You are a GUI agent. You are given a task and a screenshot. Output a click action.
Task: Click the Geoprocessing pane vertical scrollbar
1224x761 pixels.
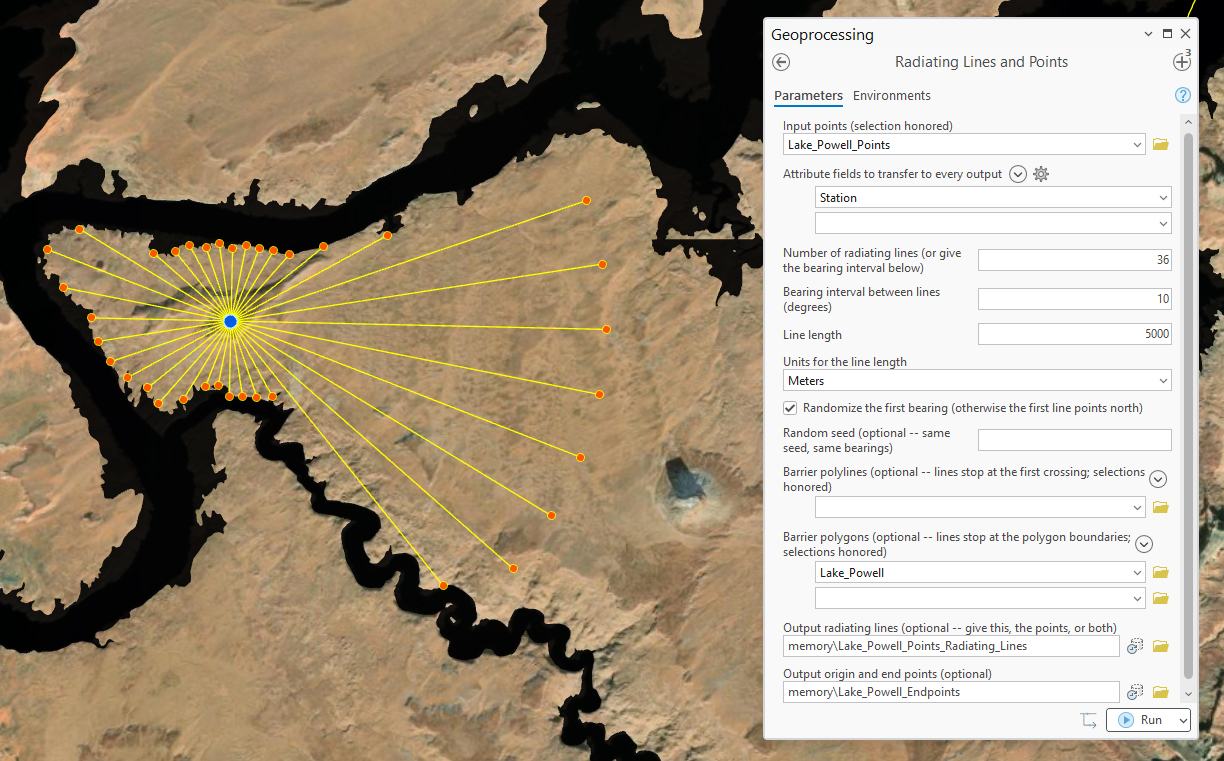pyautogui.click(x=1188, y=404)
